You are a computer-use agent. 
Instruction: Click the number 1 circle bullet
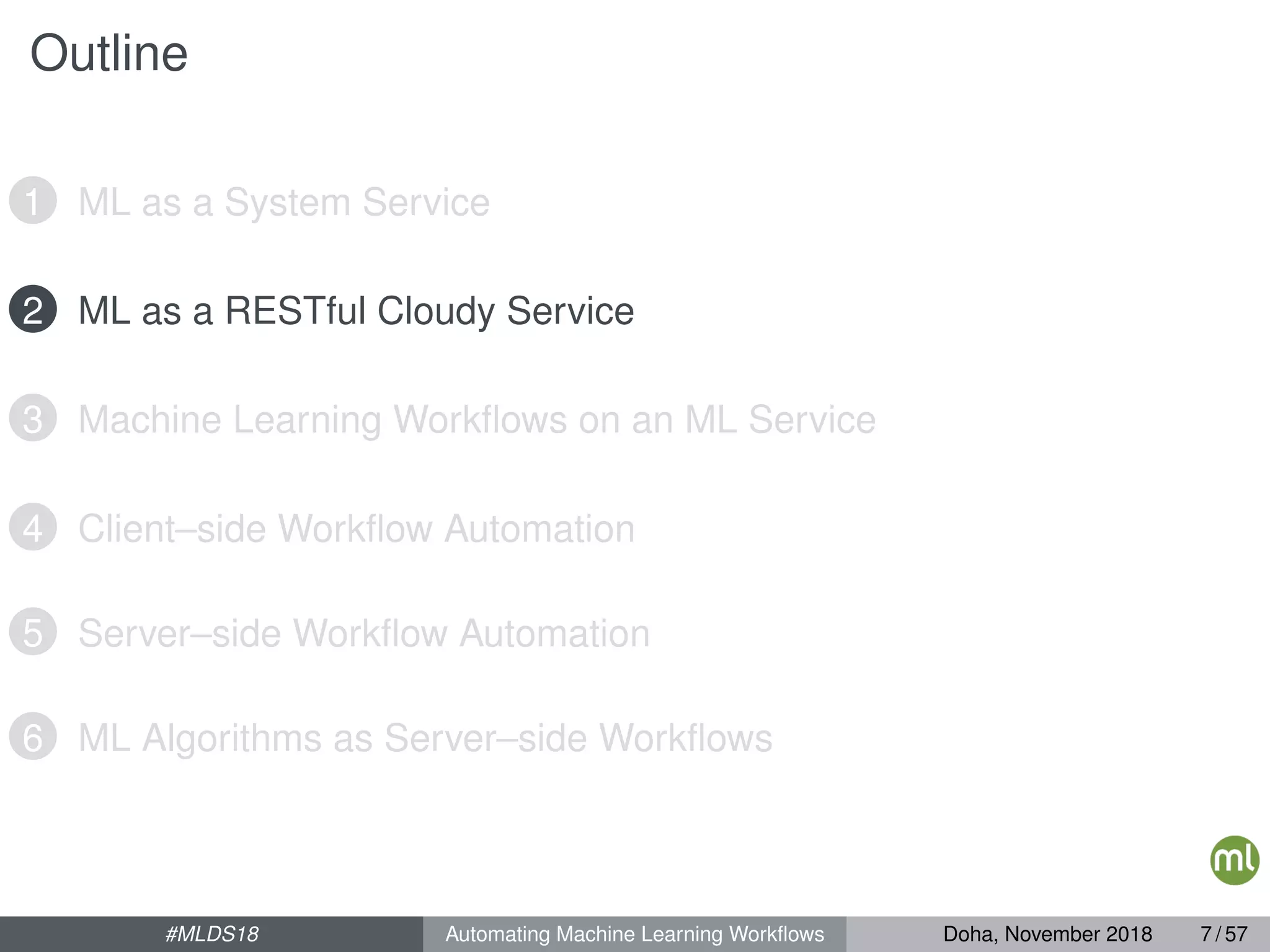(33, 200)
